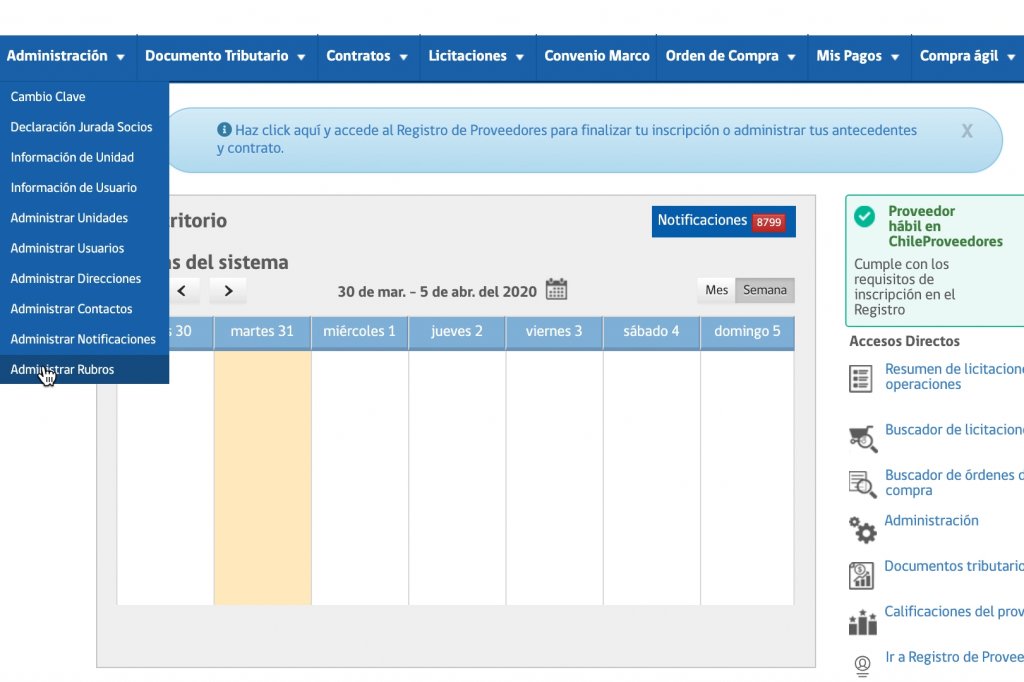Open the calendar date picker icon
The width and height of the screenshot is (1024, 682).
(x=556, y=289)
